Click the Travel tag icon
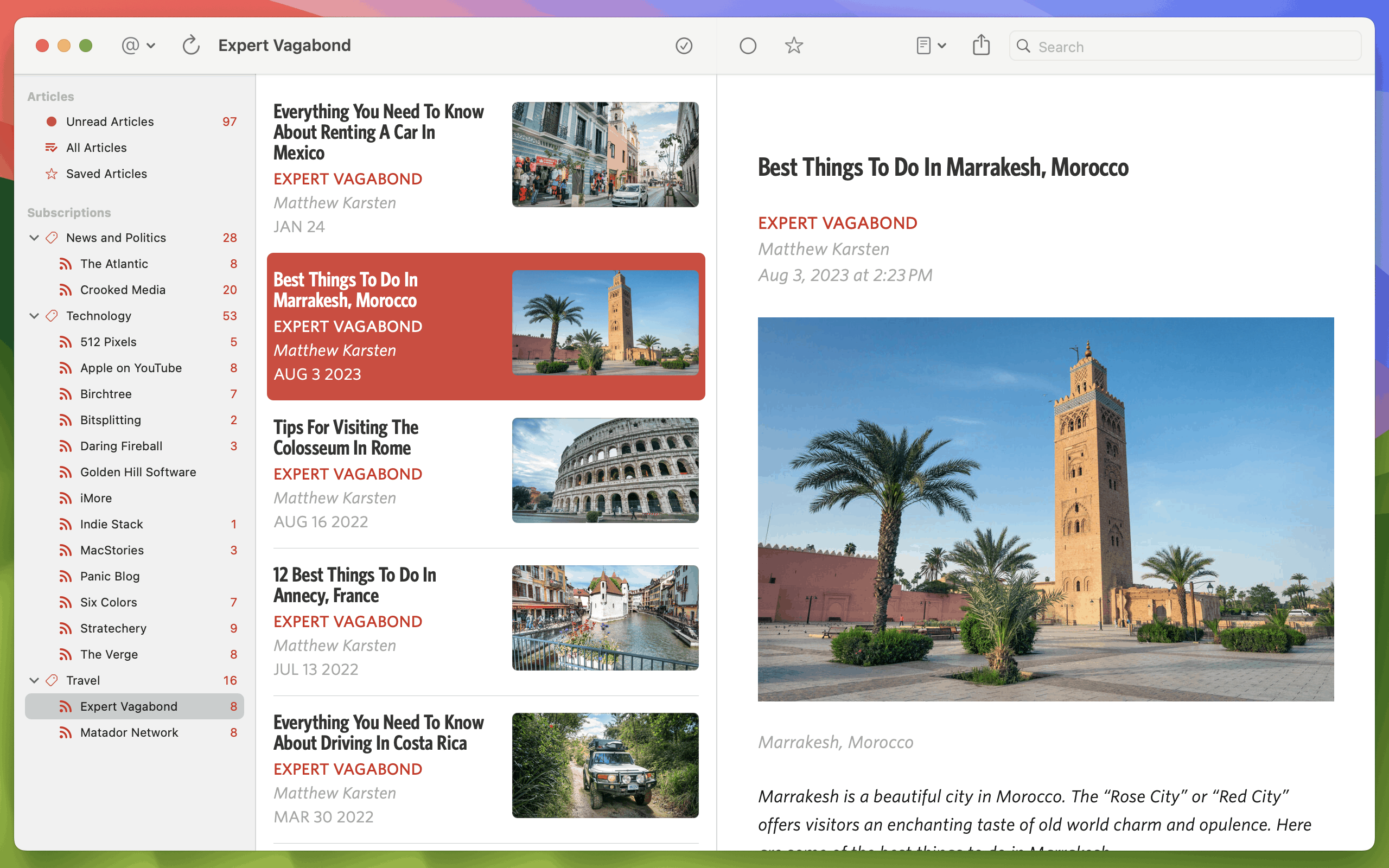 pyautogui.click(x=52, y=680)
